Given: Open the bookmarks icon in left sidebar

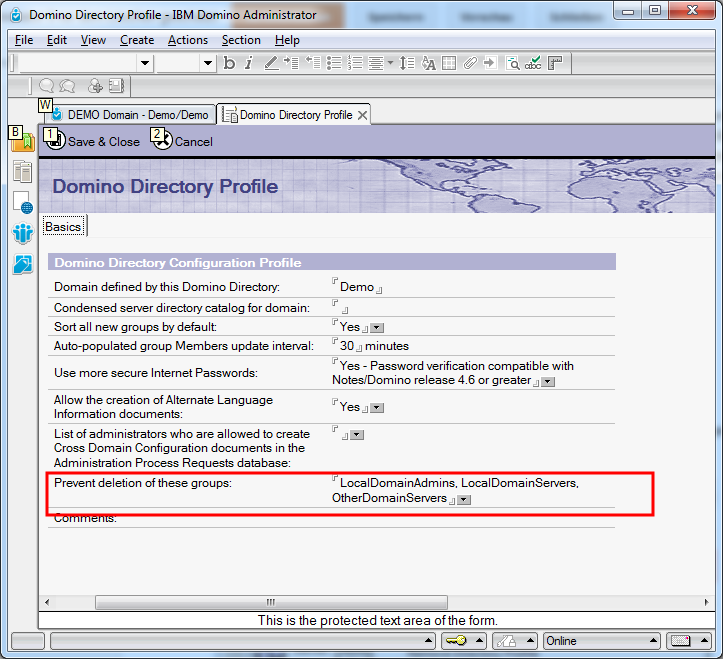Looking at the screenshot, I should pyautogui.click(x=22, y=142).
